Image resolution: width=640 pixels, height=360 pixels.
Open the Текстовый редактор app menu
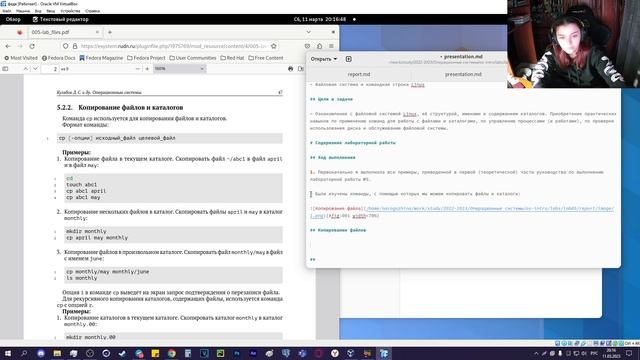point(60,19)
